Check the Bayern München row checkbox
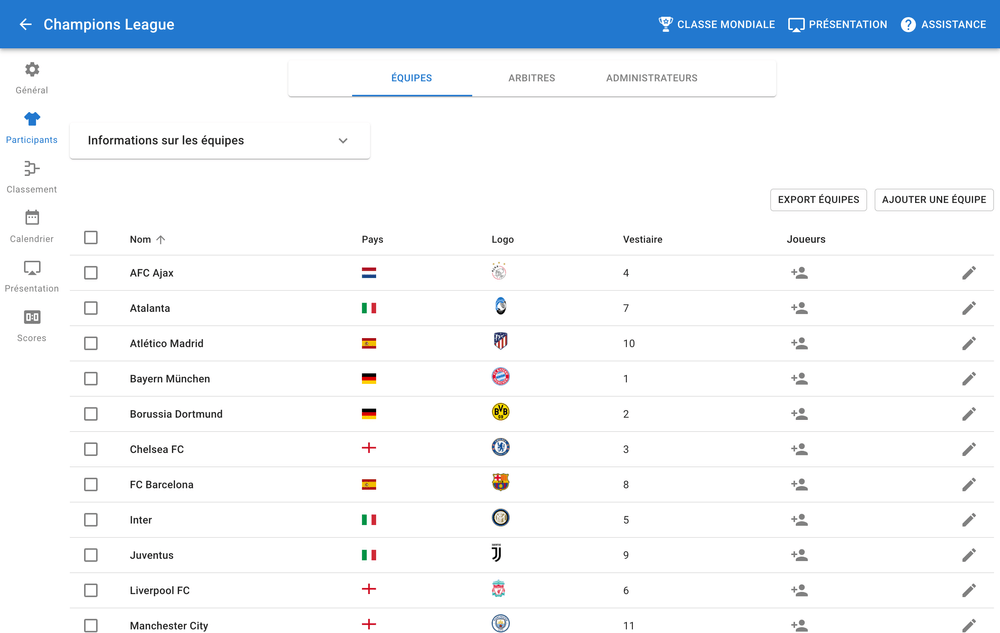1000x633 pixels. click(x=91, y=379)
